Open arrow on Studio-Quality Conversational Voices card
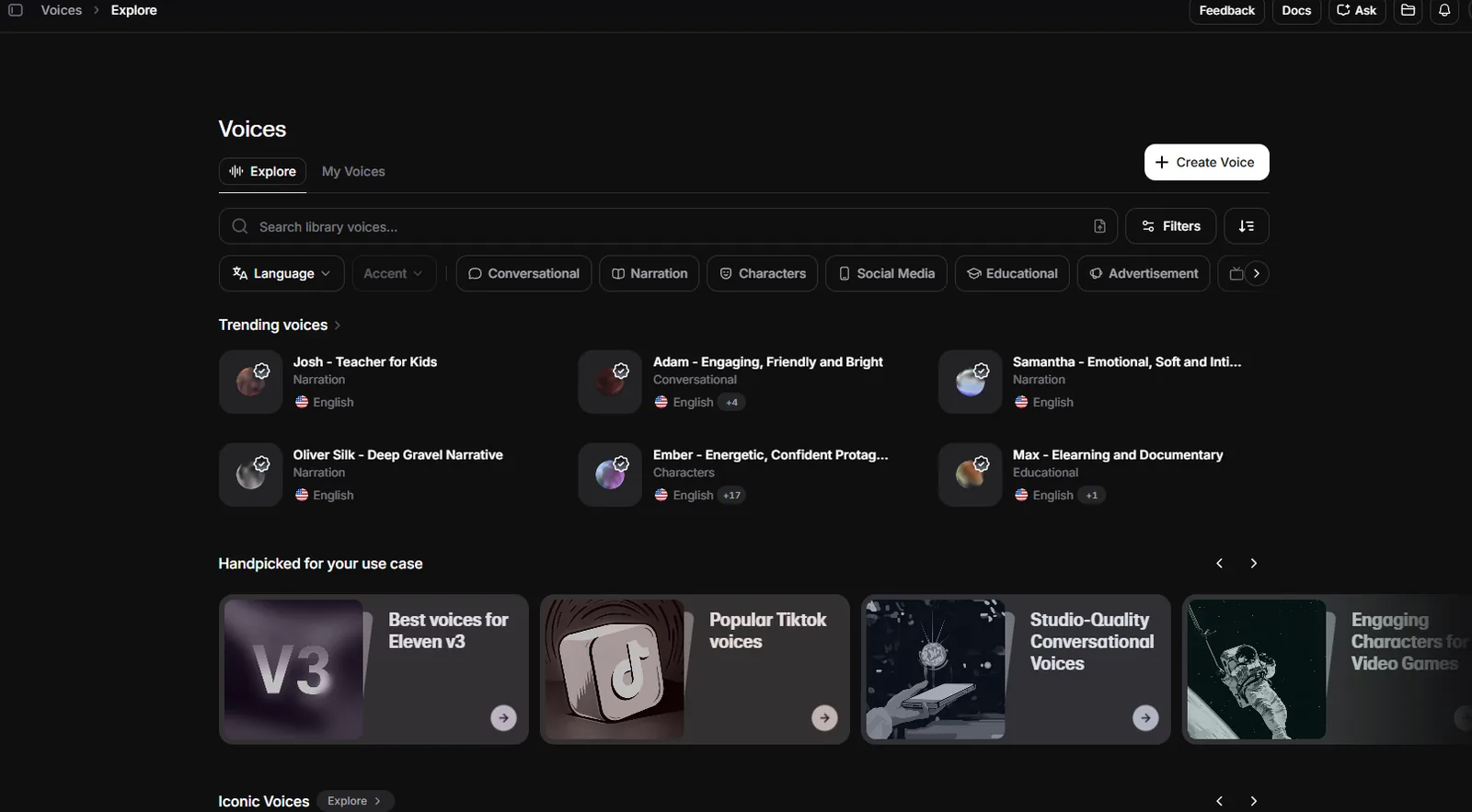 pos(1145,717)
